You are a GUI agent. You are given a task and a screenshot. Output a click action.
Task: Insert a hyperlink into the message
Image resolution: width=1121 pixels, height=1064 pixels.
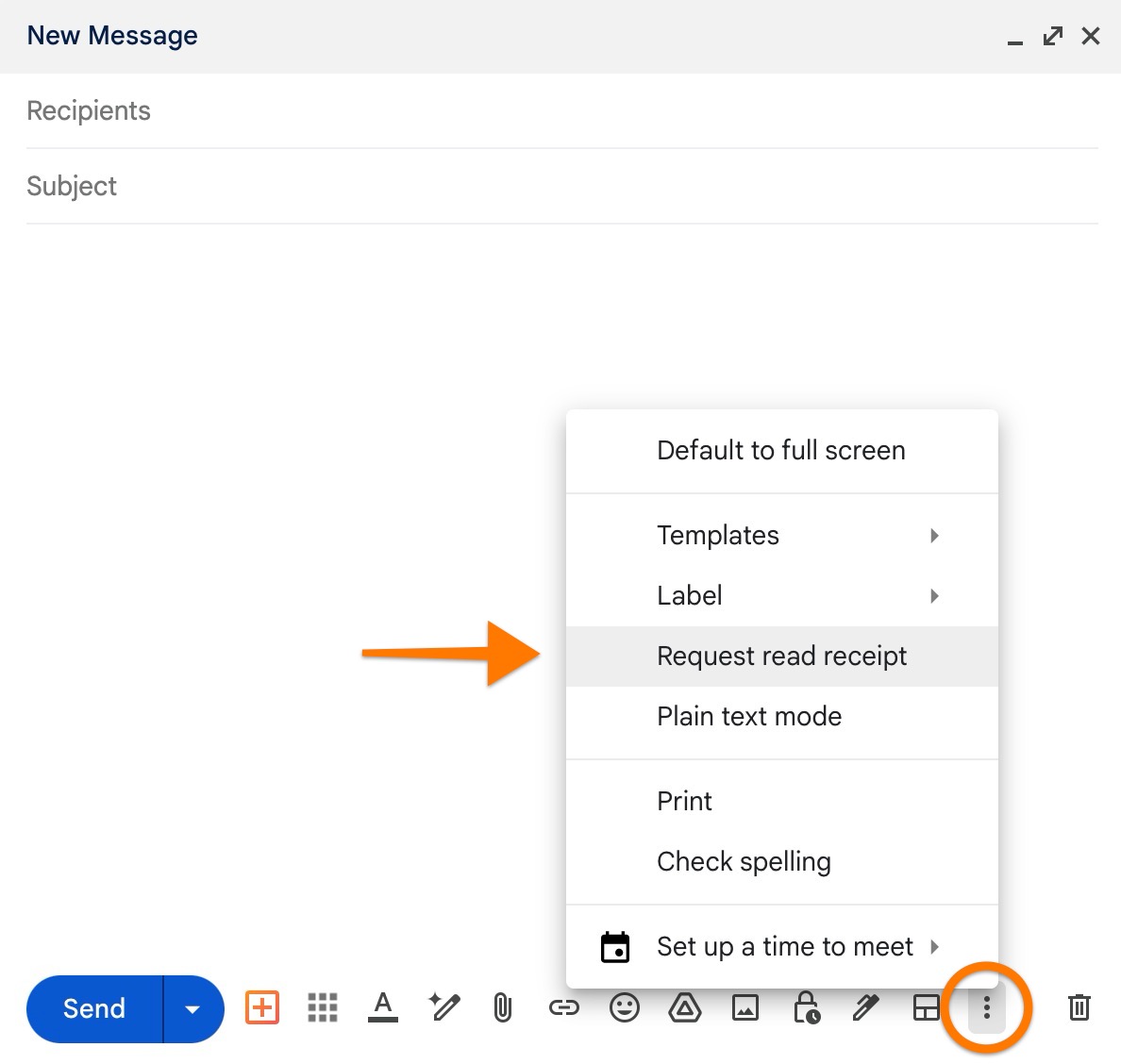(x=563, y=1007)
